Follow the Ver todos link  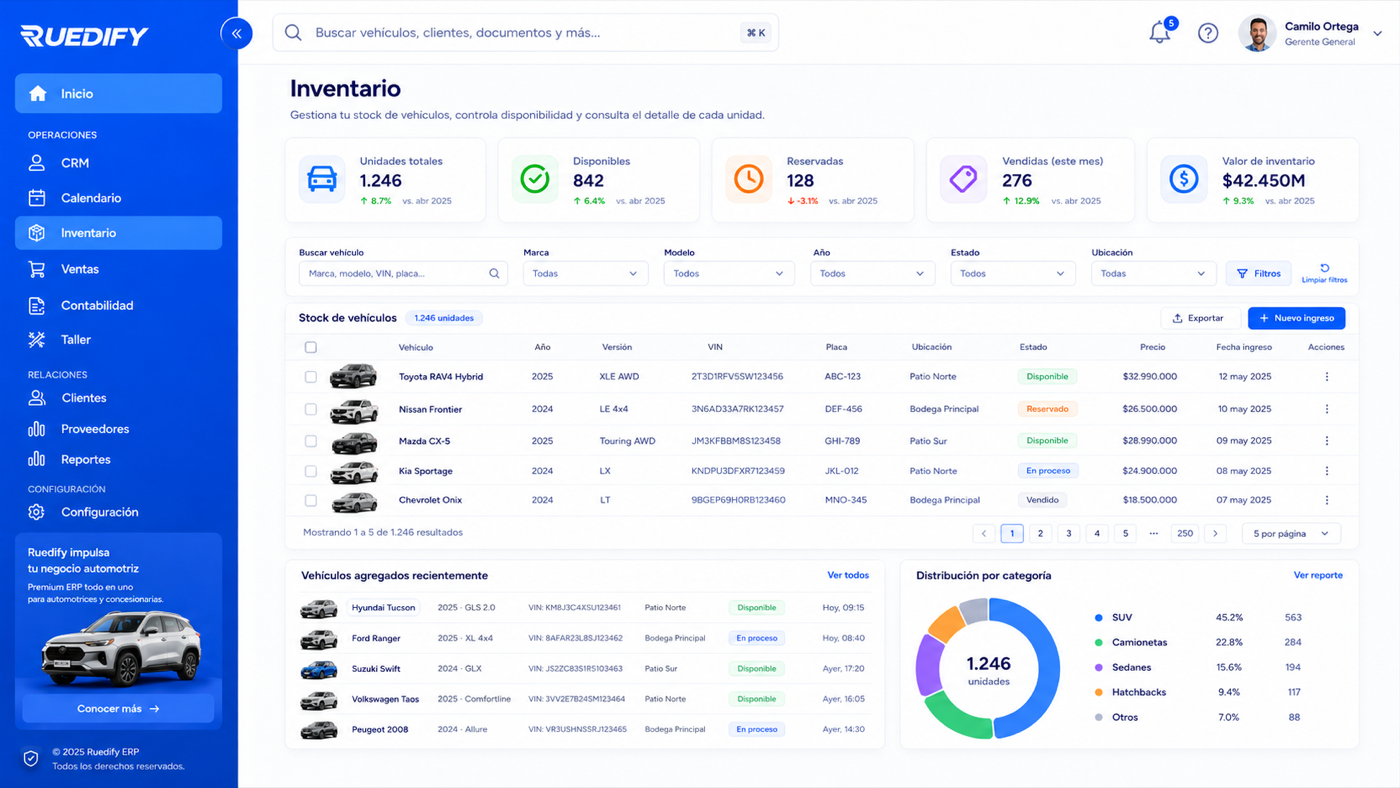(x=848, y=575)
